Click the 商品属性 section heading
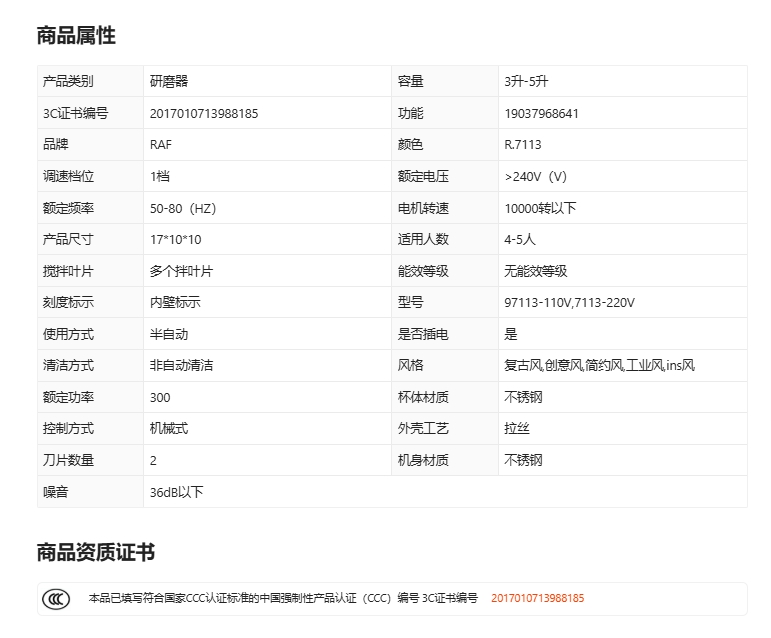771x638 pixels. pyautogui.click(x=76, y=36)
